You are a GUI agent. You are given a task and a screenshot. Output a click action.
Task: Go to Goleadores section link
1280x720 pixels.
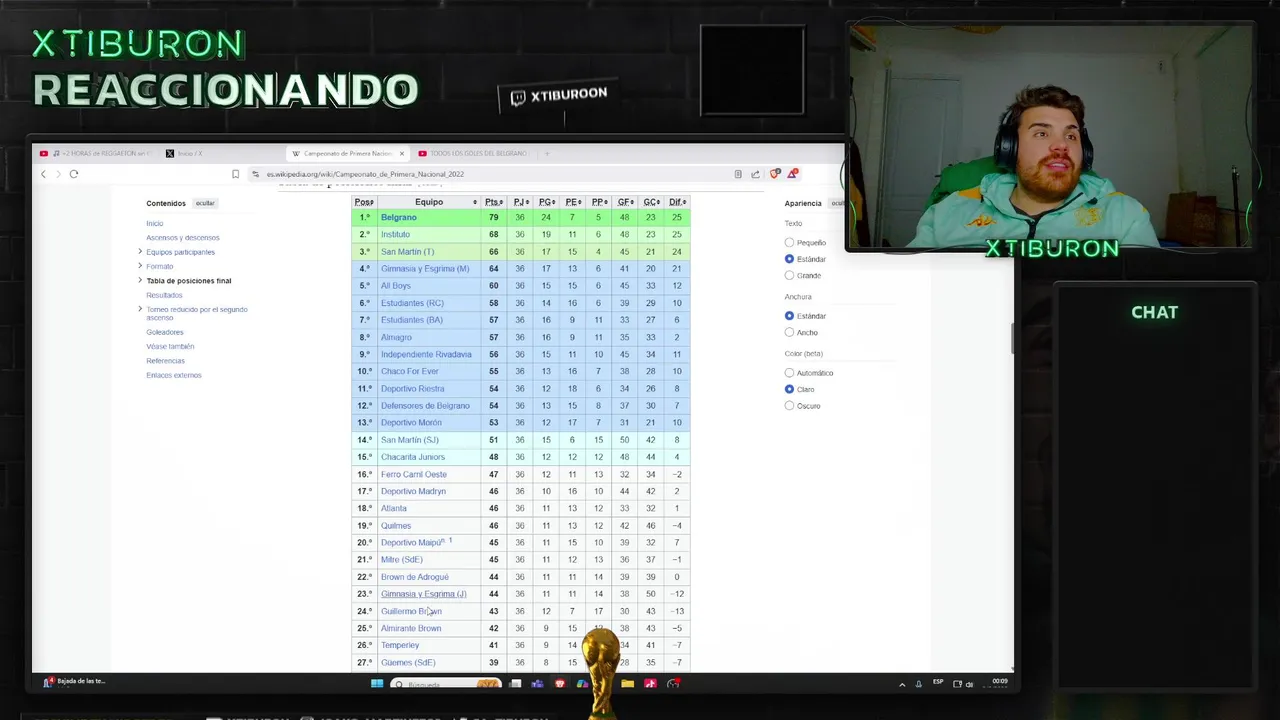tap(165, 332)
